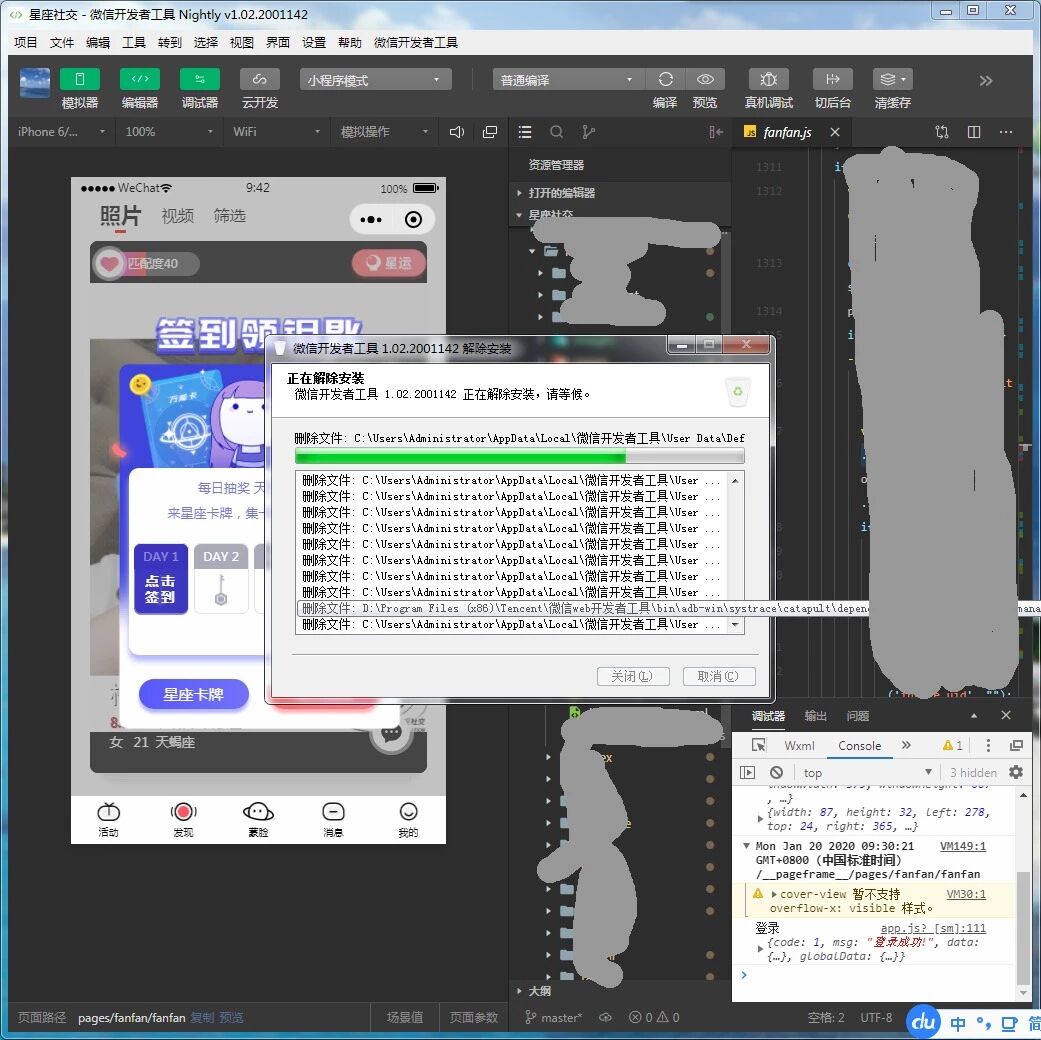The width and height of the screenshot is (1041, 1040).
Task: Click 取消 in the uninstall dialog
Action: point(719,676)
